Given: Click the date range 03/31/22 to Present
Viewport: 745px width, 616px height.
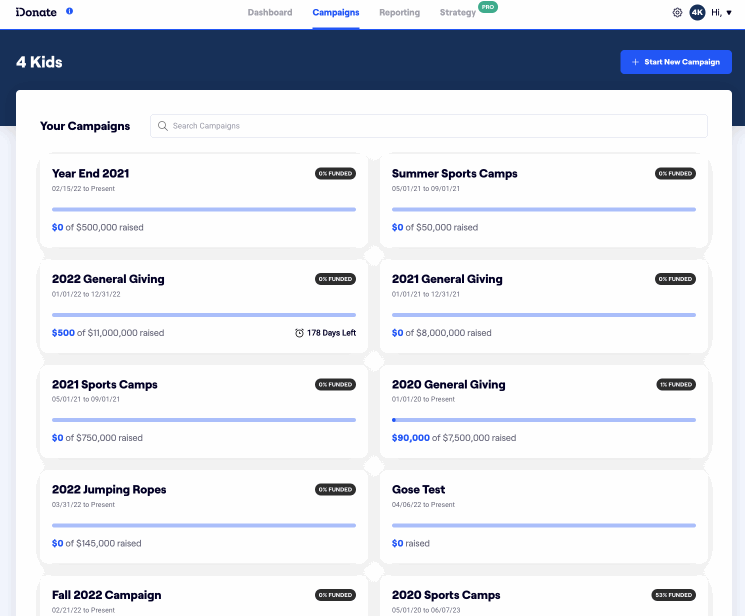Looking at the screenshot, I should (x=83, y=505).
